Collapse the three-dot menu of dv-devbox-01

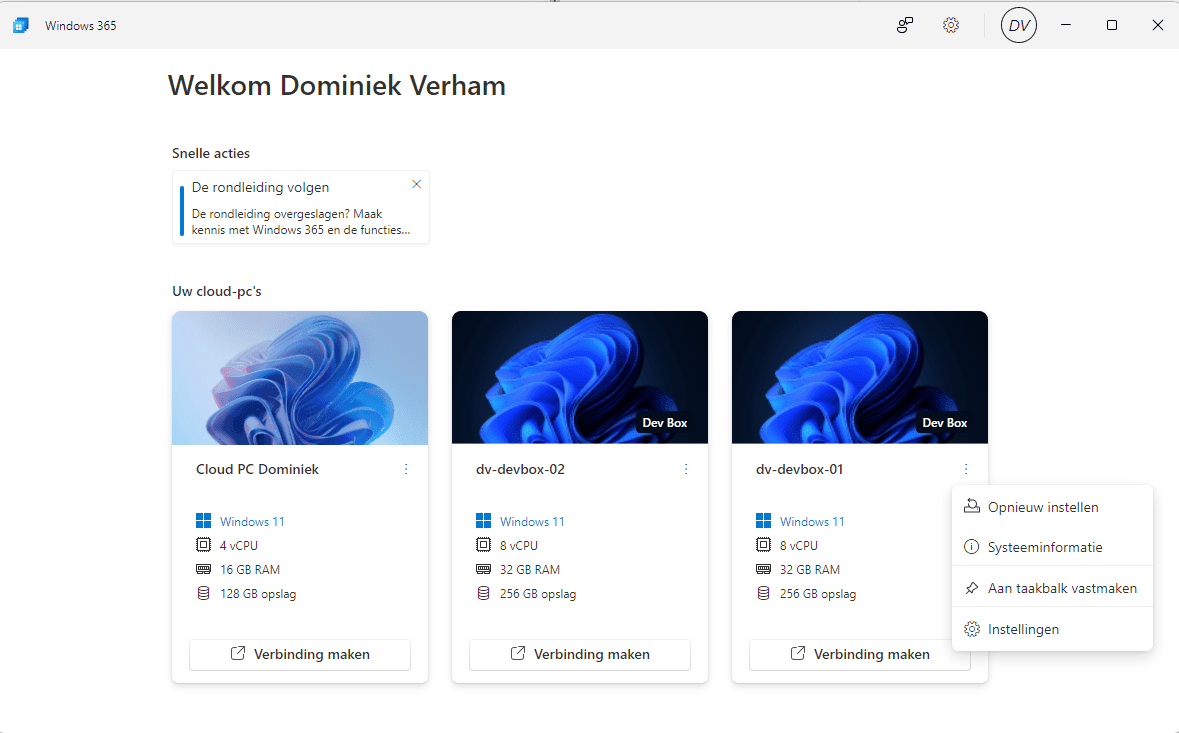(966, 469)
